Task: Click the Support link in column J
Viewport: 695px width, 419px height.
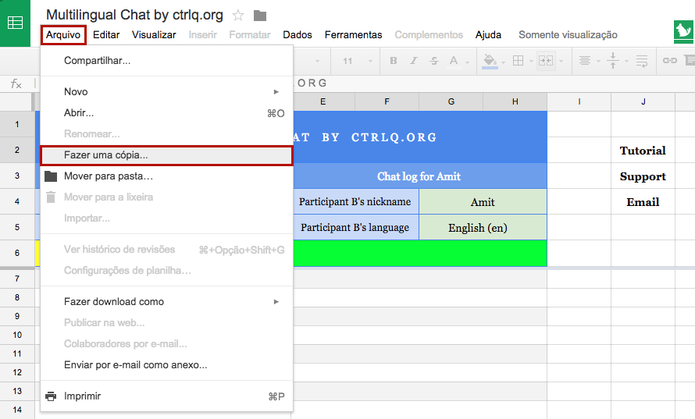Action: coord(643,176)
